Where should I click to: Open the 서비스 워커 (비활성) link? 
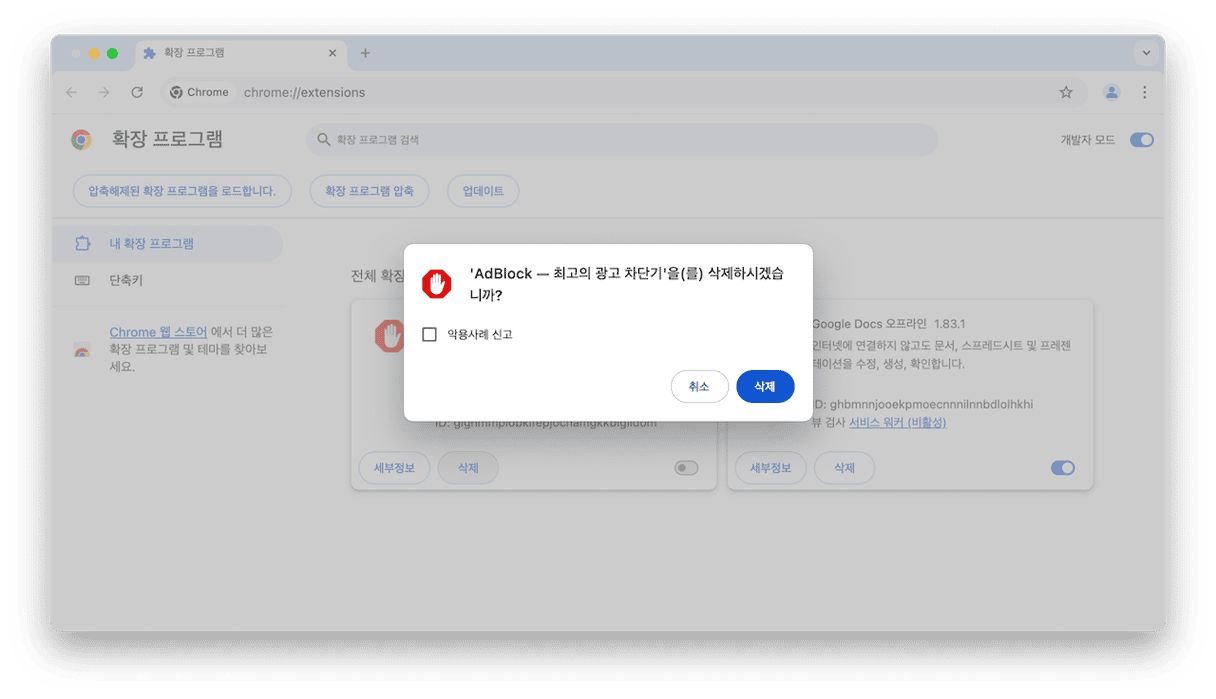point(898,423)
